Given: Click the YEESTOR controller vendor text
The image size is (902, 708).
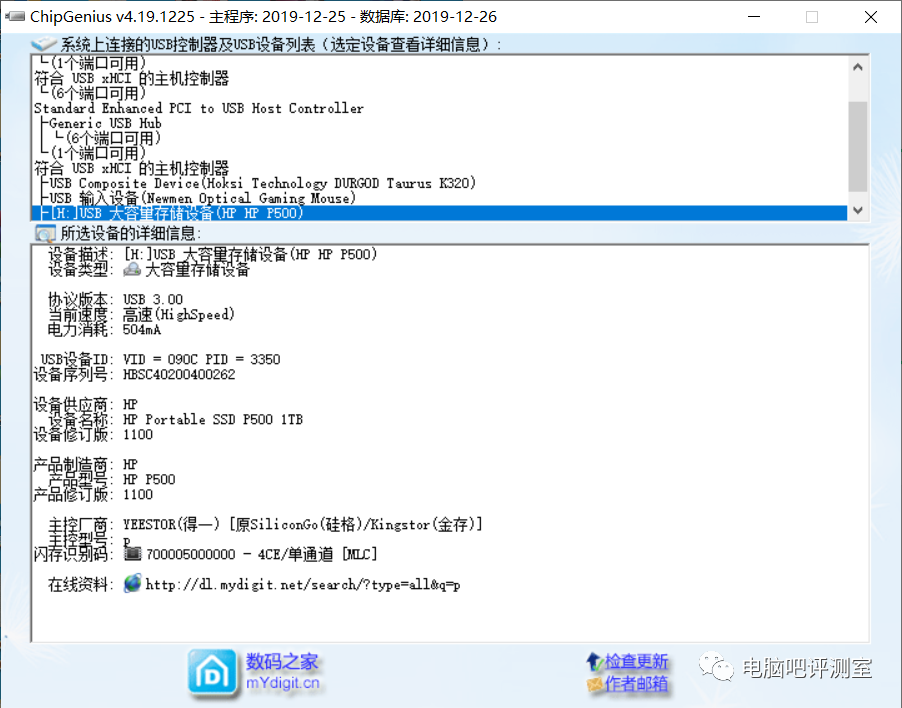Looking at the screenshot, I should (x=303, y=525).
